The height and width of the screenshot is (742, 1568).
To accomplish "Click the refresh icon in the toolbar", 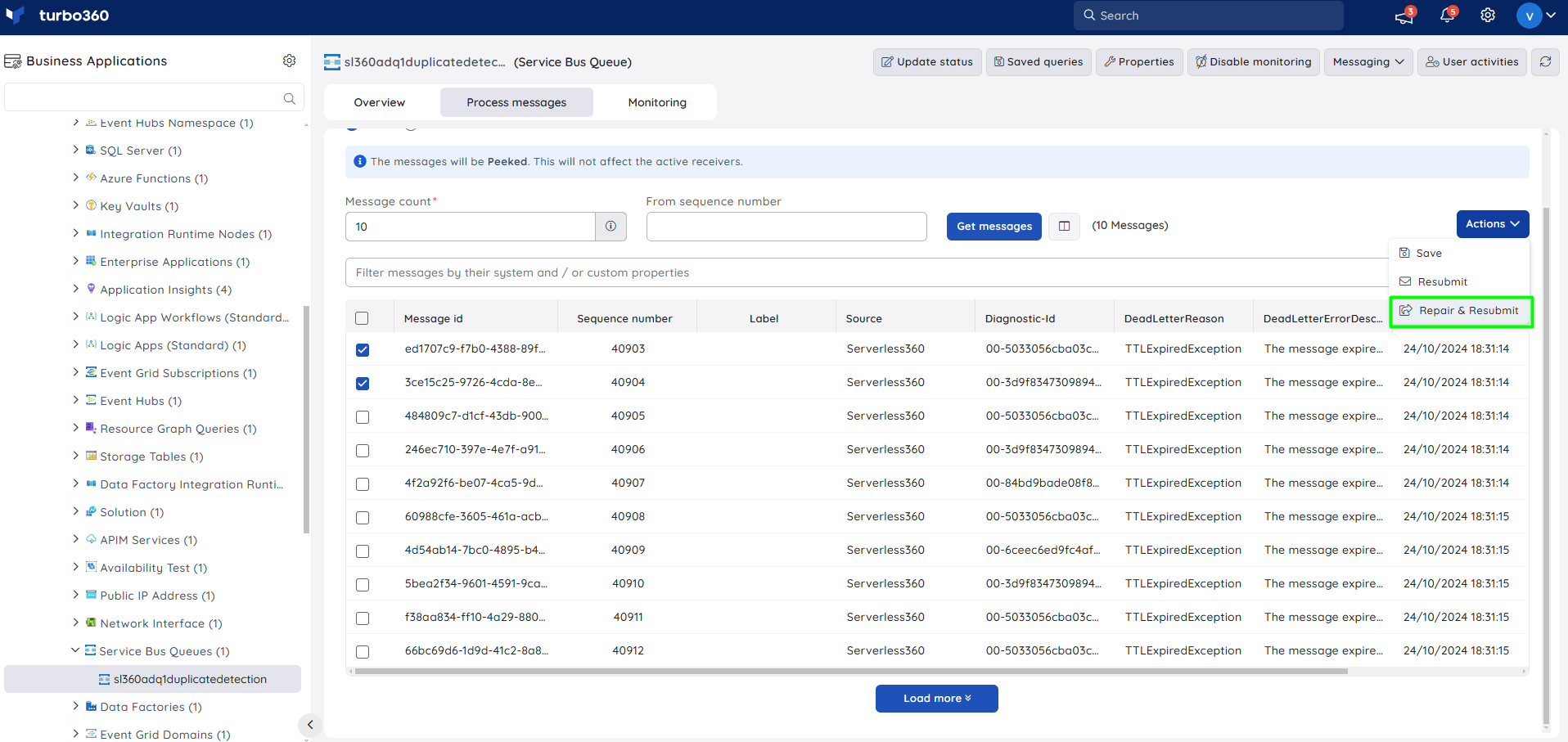I will 1545,61.
